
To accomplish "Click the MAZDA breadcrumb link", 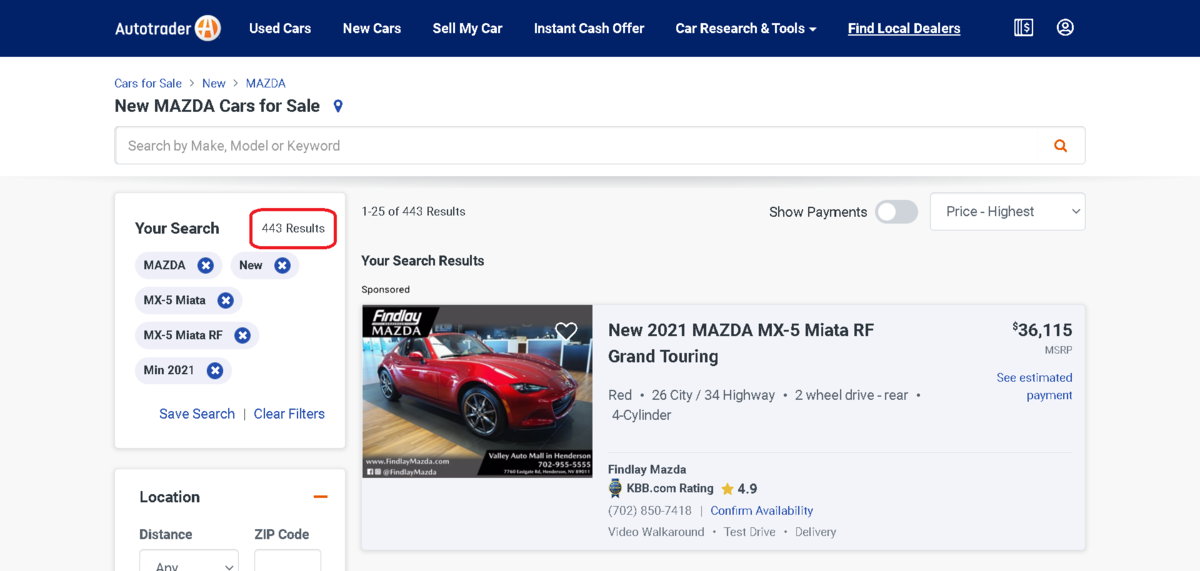I will (x=266, y=83).
